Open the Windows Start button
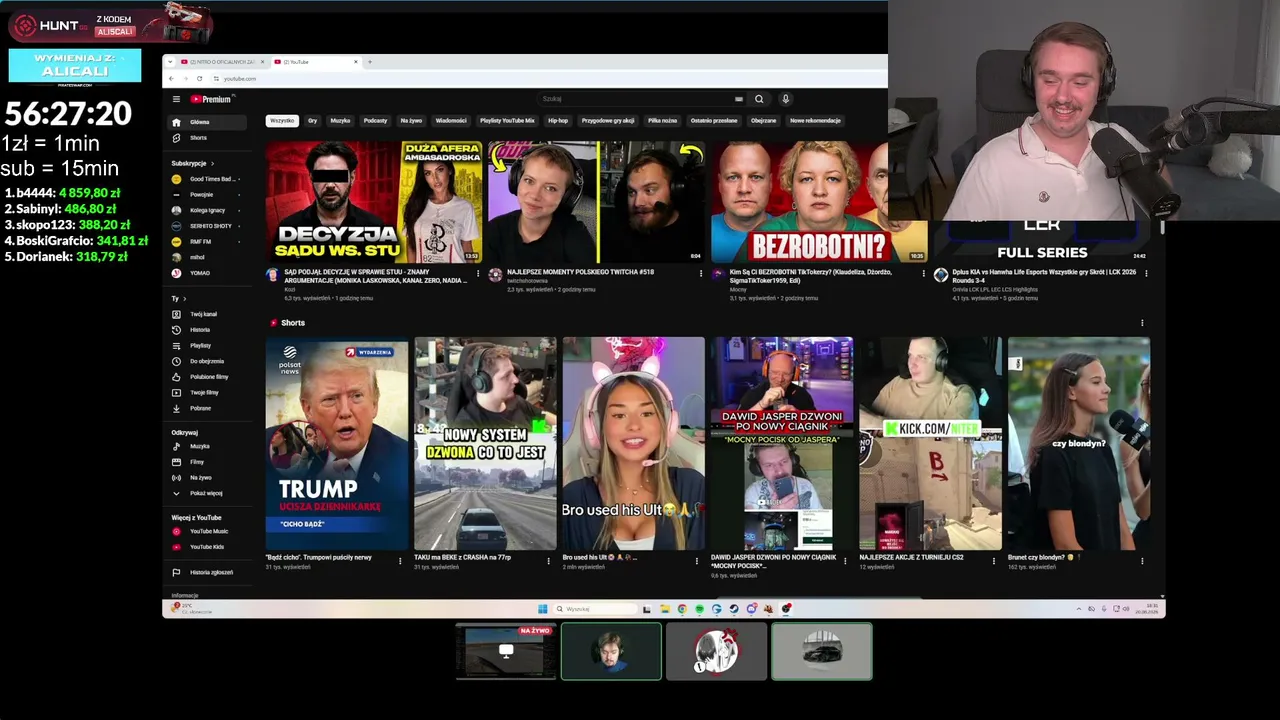Viewport: 1280px width, 720px height. pos(543,609)
